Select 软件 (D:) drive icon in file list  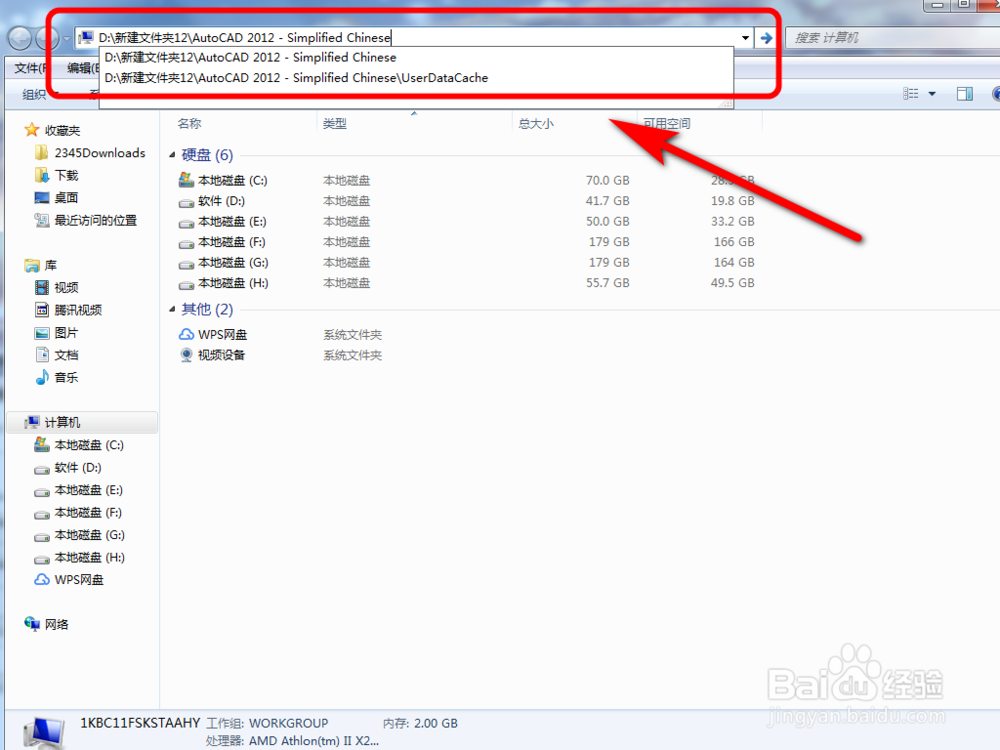[186, 202]
